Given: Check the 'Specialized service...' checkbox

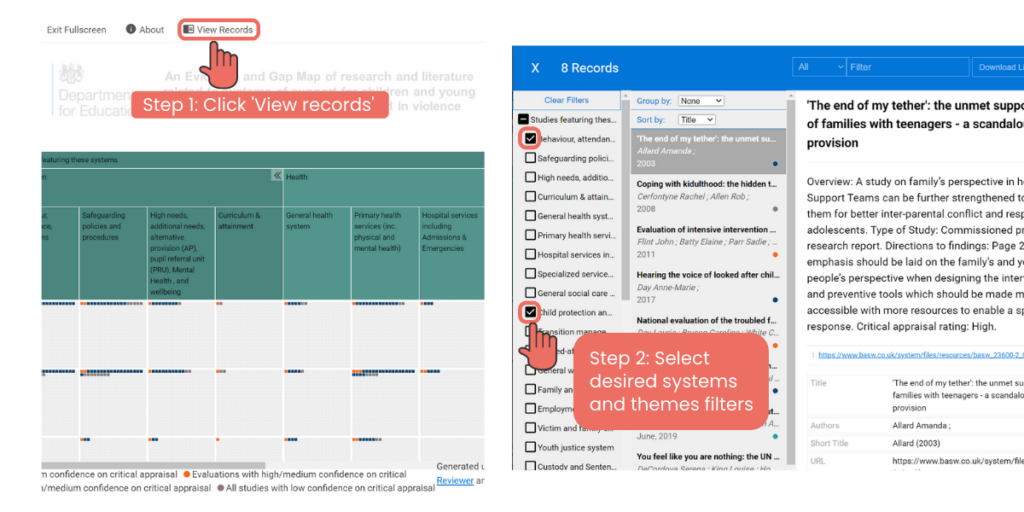Looking at the screenshot, I should (x=530, y=274).
